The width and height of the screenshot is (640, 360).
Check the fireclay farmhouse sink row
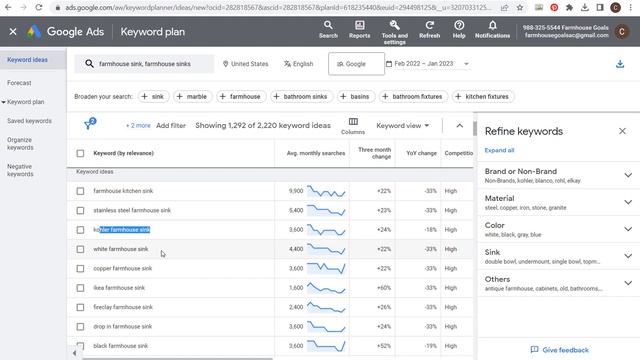pos(80,307)
